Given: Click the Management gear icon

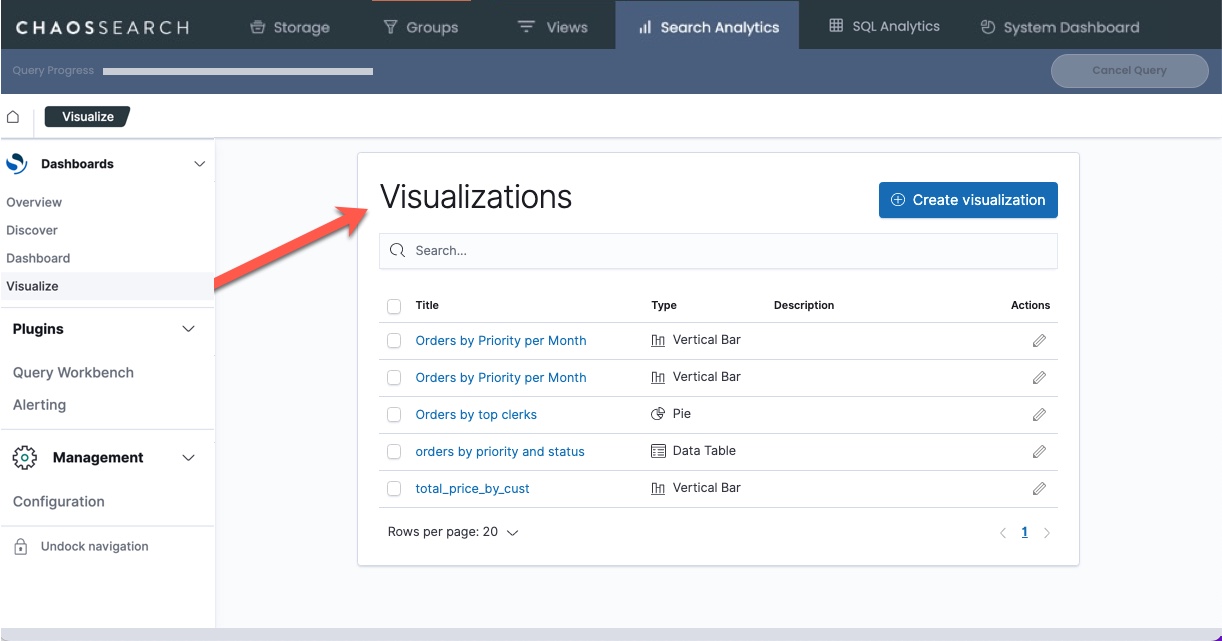Looking at the screenshot, I should coord(23,457).
